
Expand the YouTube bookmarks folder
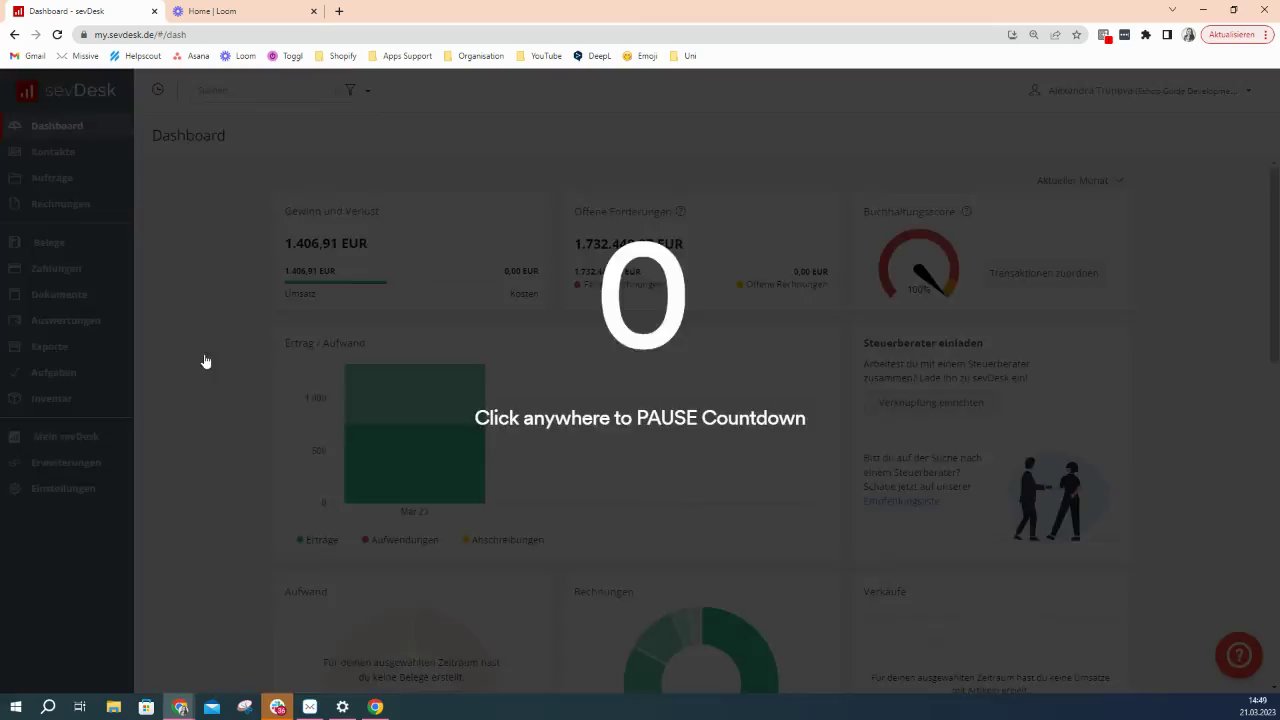click(539, 56)
